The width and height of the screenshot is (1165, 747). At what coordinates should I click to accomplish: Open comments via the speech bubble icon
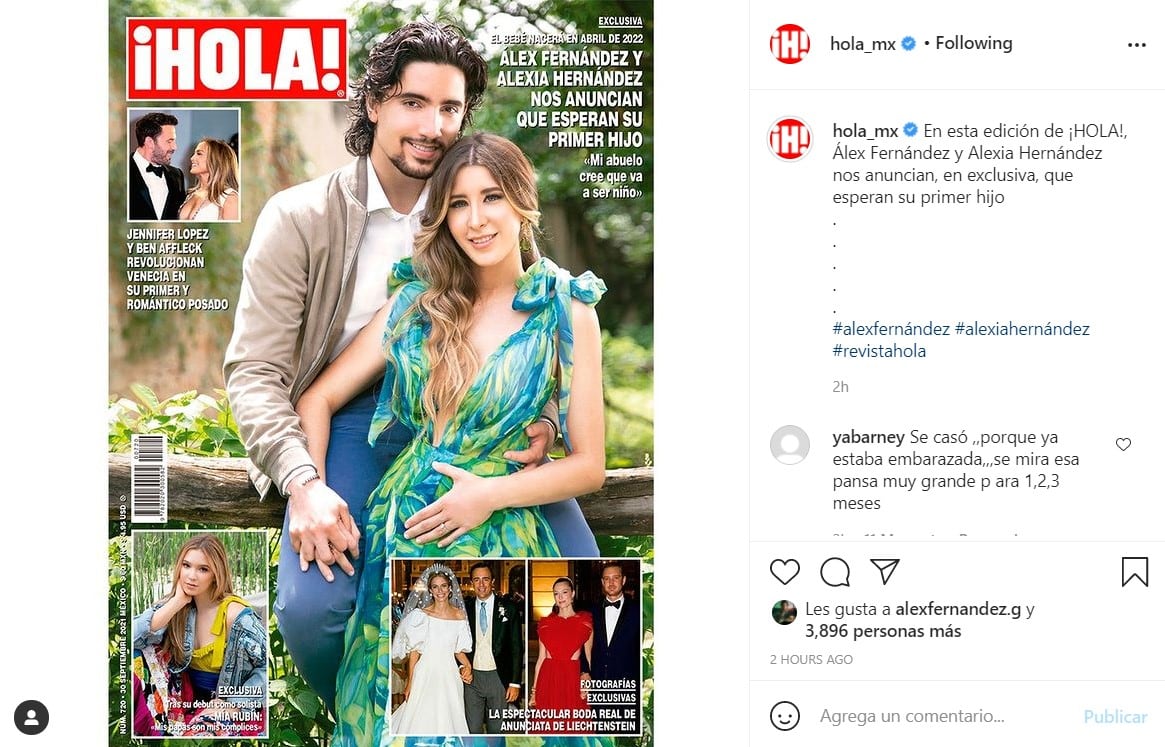tap(835, 572)
